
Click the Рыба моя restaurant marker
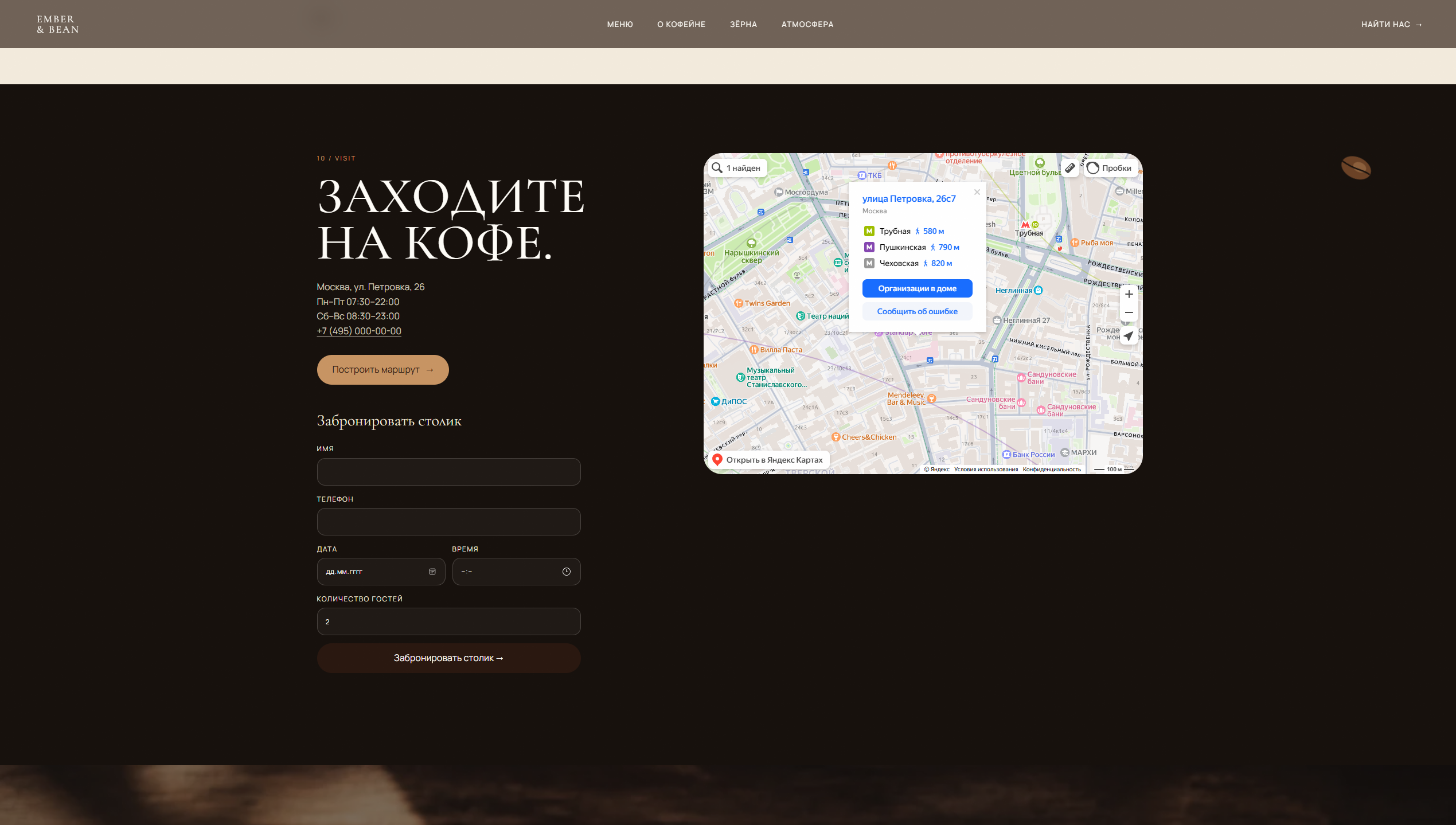click(1075, 243)
